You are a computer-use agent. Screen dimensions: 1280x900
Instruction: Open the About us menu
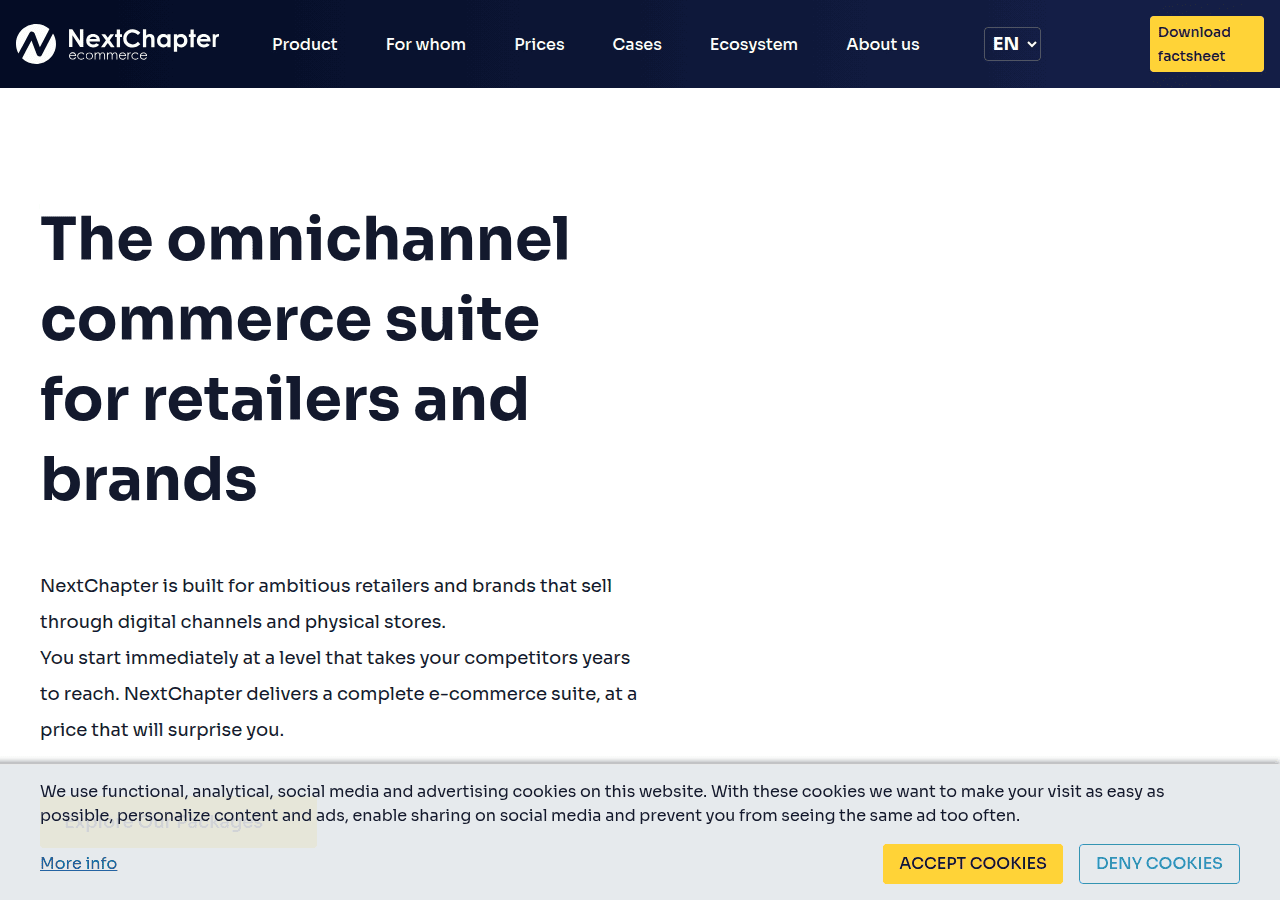point(883,44)
